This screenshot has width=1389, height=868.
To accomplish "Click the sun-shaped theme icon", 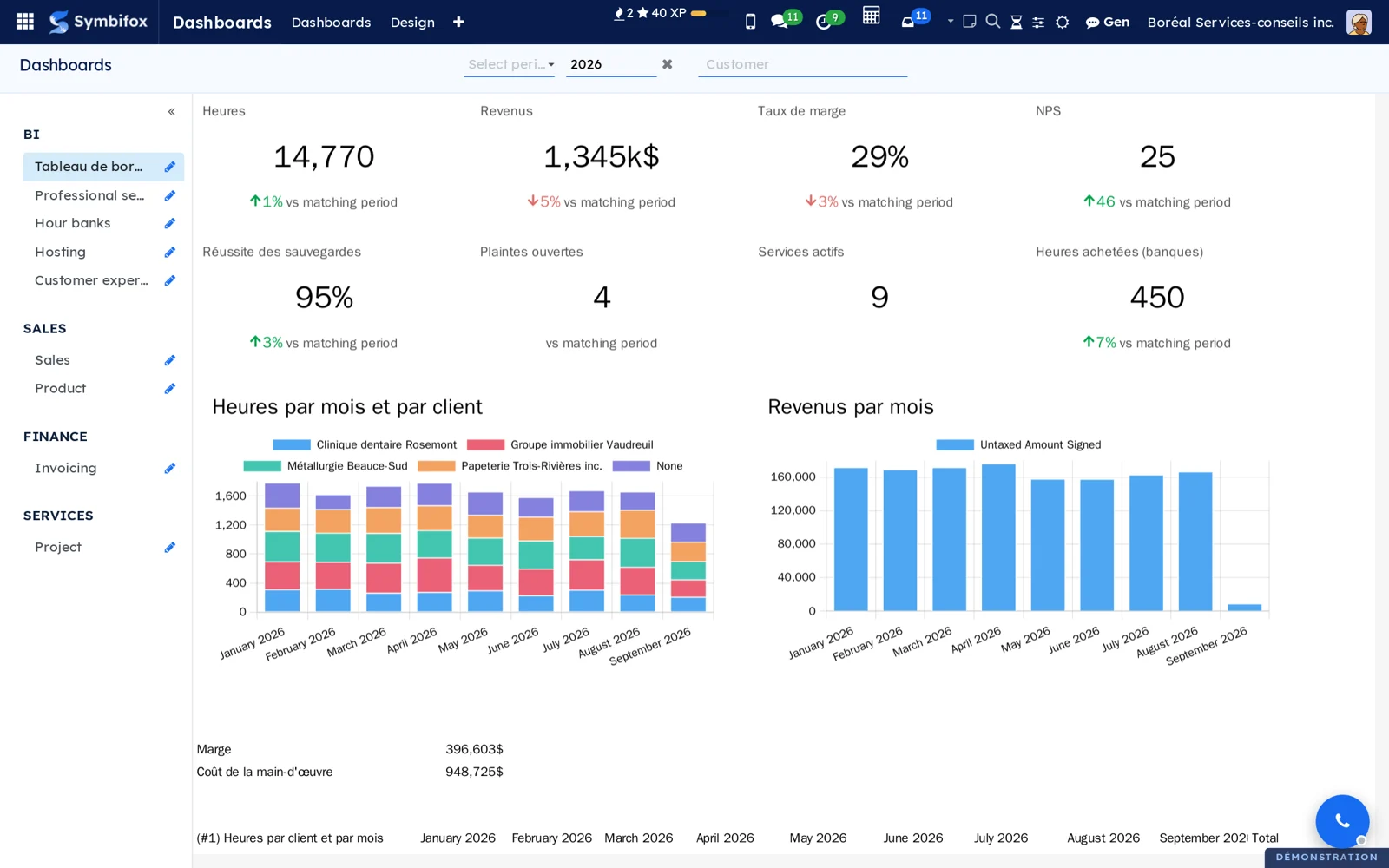I will tap(1063, 23).
